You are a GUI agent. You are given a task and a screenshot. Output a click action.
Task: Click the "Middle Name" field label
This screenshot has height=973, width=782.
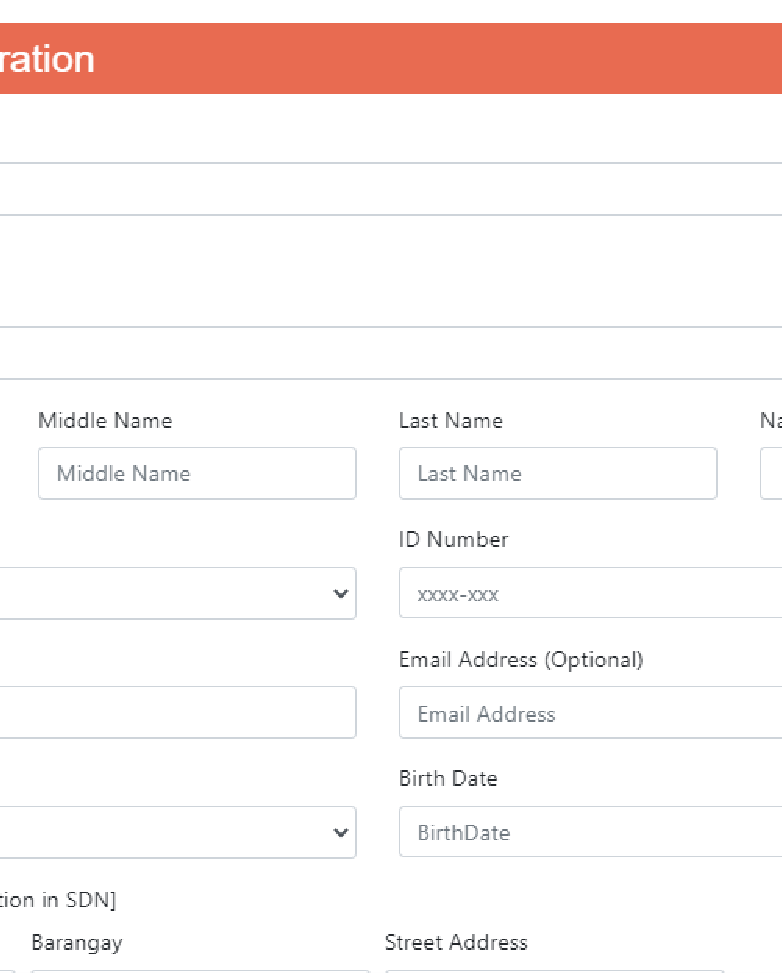click(x=105, y=421)
